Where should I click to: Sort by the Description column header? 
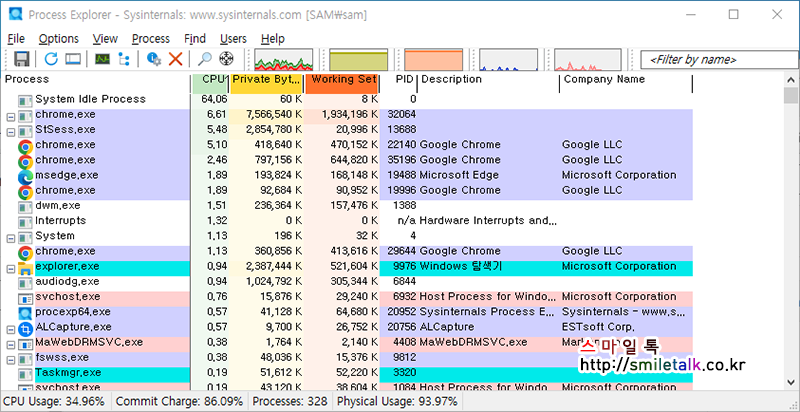489,83
